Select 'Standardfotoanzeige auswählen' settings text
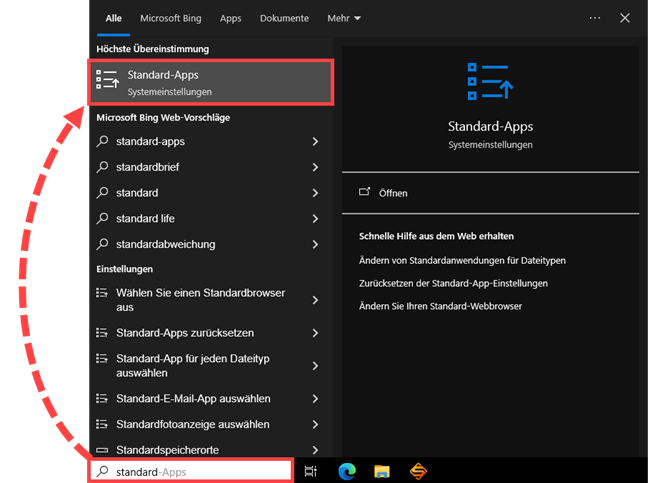 [193, 424]
